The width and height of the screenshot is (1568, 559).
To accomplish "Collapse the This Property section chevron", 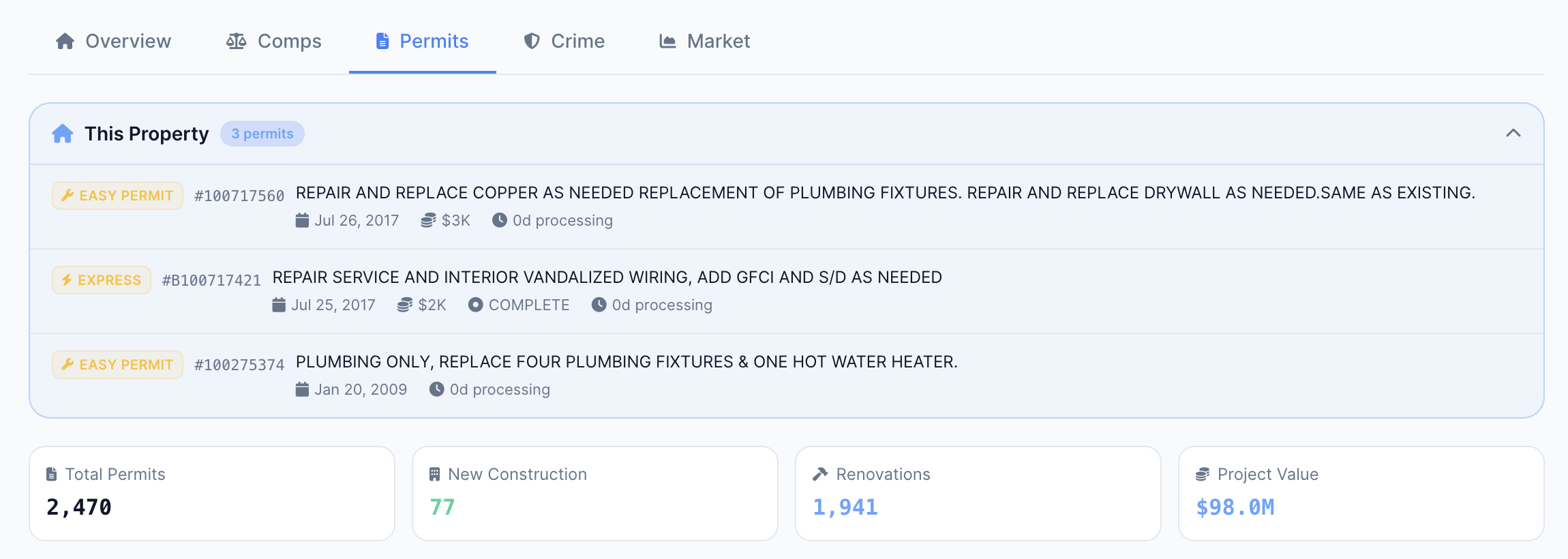I will (x=1513, y=133).
